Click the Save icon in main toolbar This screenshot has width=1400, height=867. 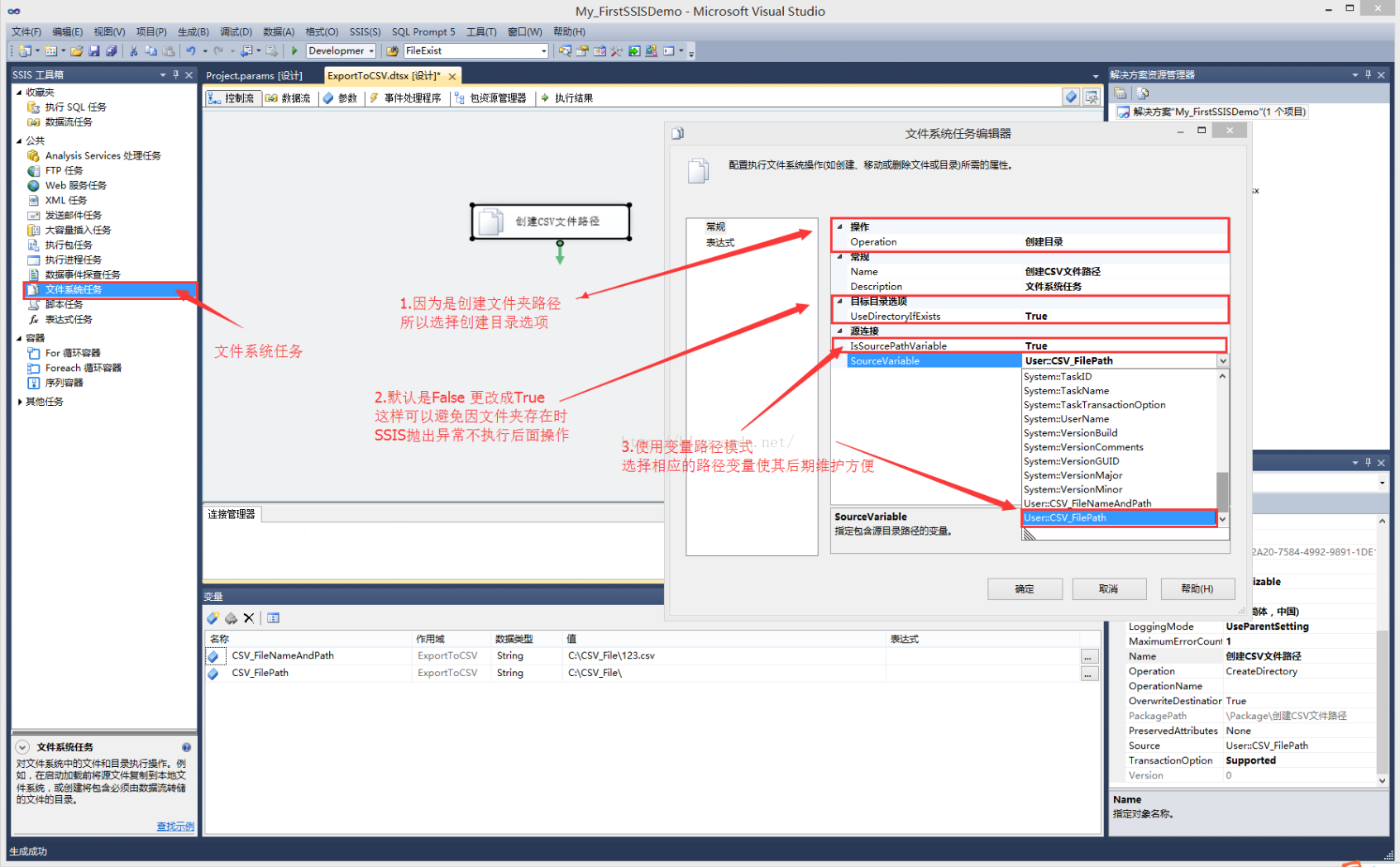(94, 51)
